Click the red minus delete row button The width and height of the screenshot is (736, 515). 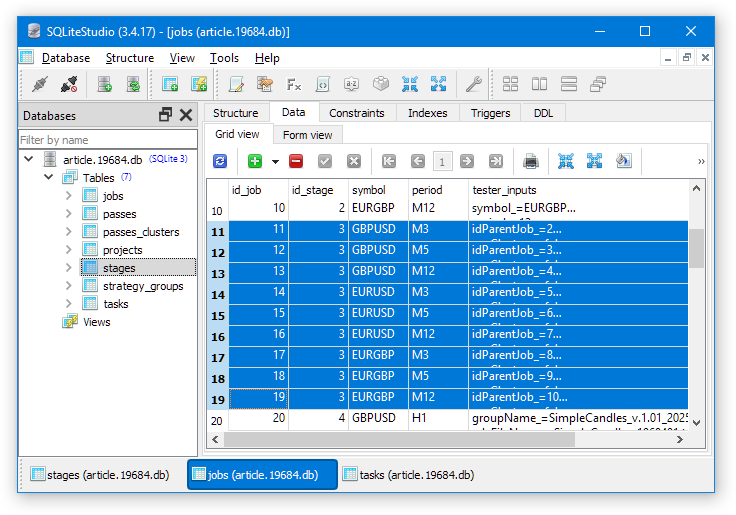(x=296, y=161)
